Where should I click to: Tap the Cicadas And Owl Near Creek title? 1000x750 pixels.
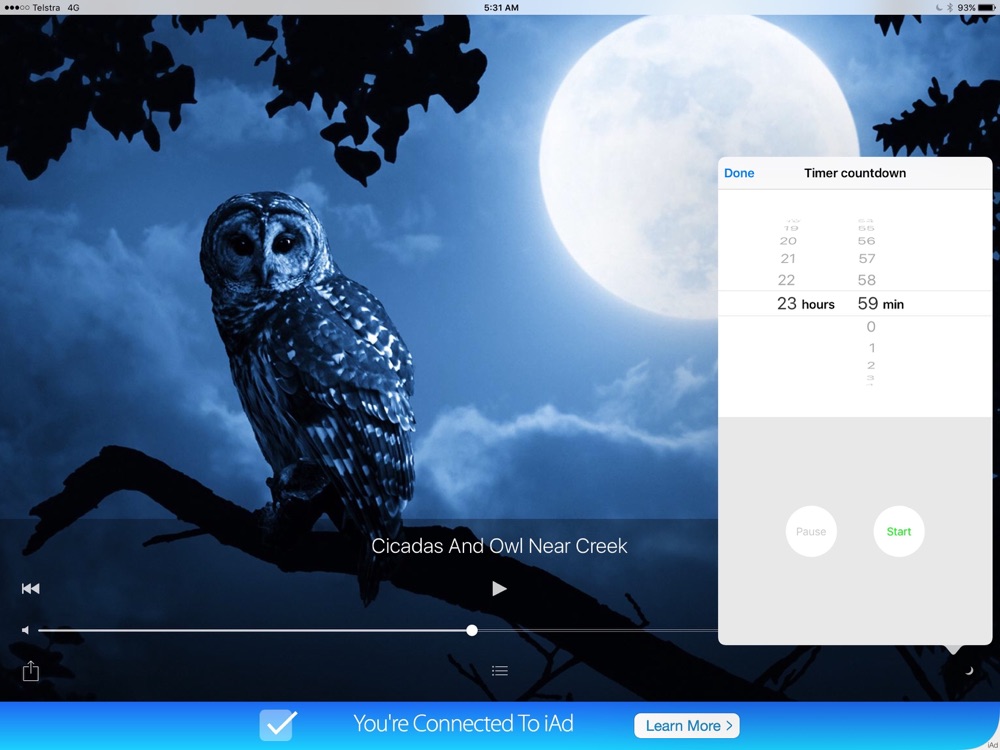[x=499, y=546]
